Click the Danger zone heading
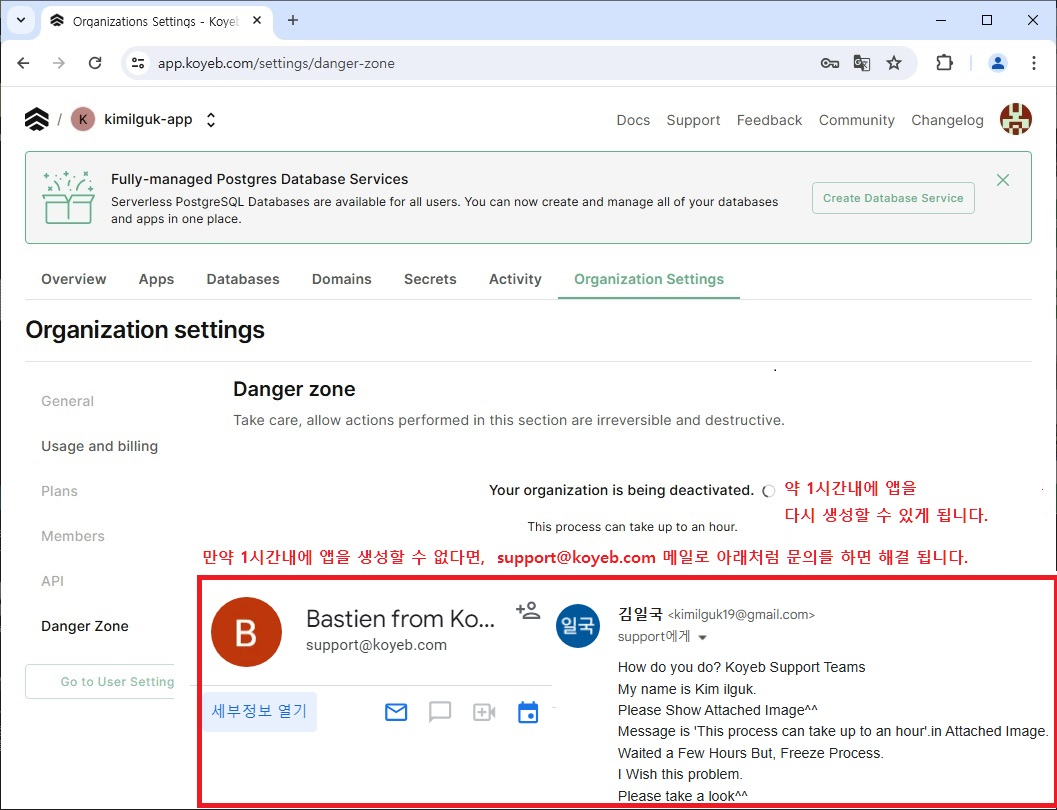Image resolution: width=1057 pixels, height=810 pixels. coord(294,389)
